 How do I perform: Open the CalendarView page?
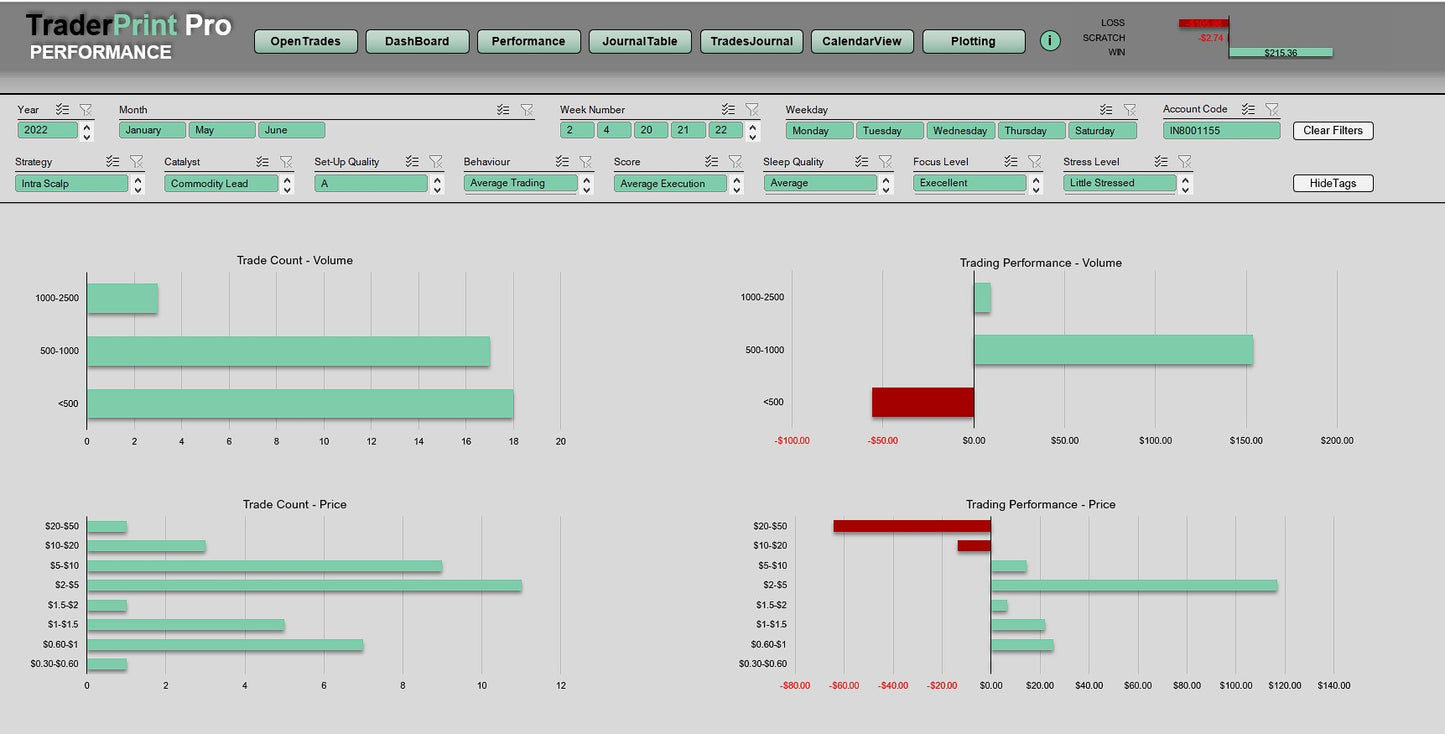click(862, 41)
